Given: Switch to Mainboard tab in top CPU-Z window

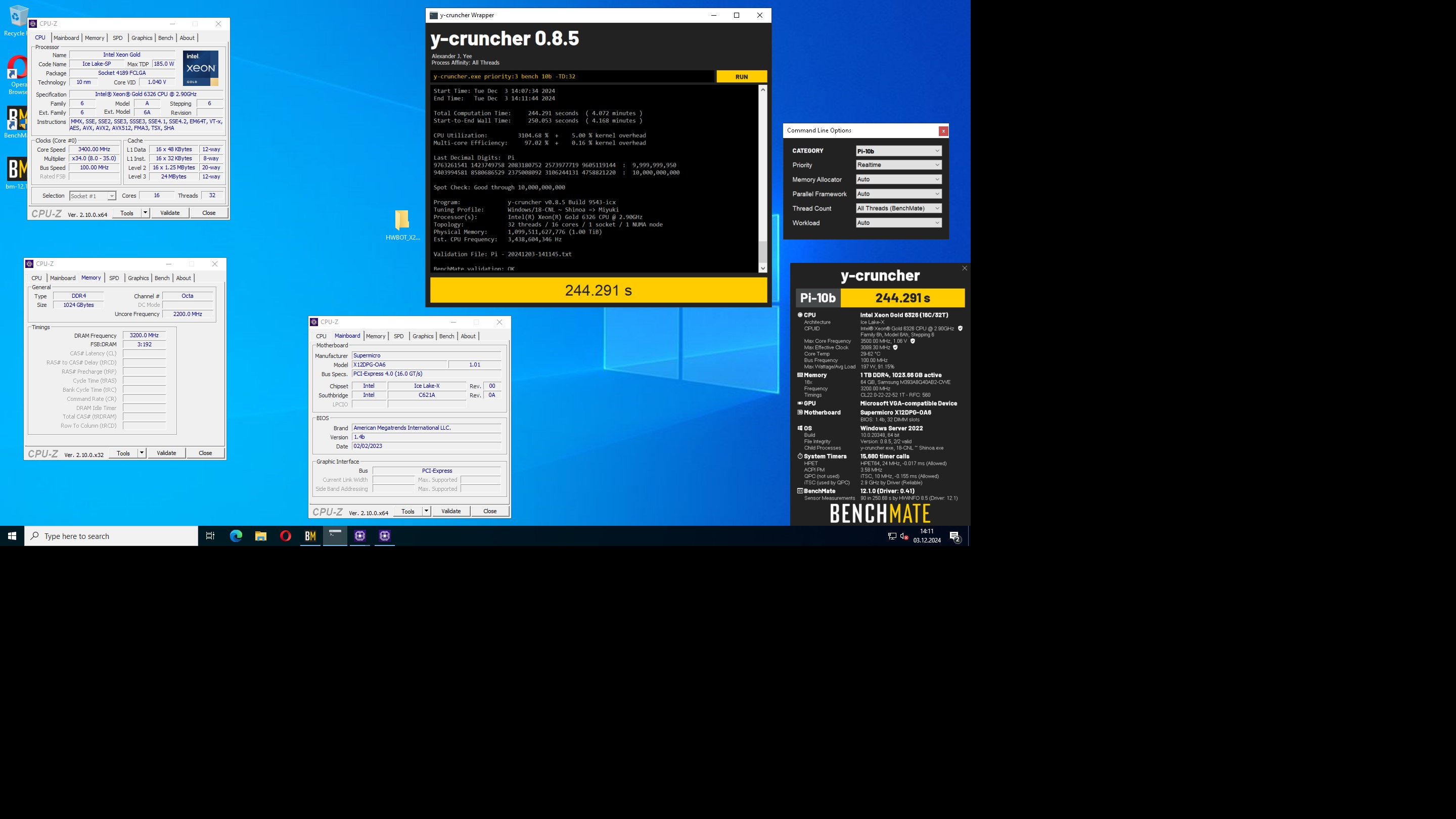Looking at the screenshot, I should (66, 38).
